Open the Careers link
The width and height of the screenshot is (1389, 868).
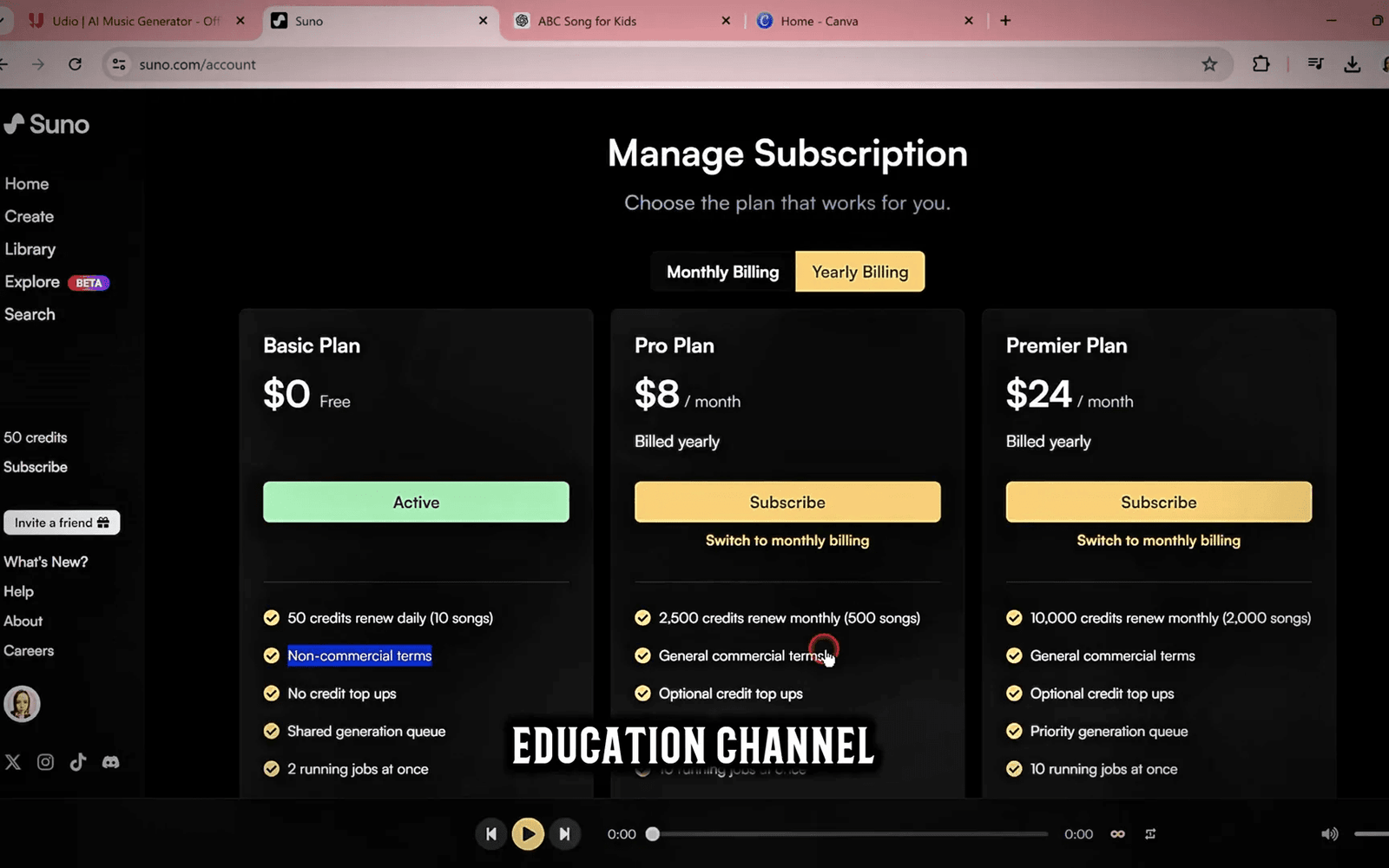coord(29,650)
